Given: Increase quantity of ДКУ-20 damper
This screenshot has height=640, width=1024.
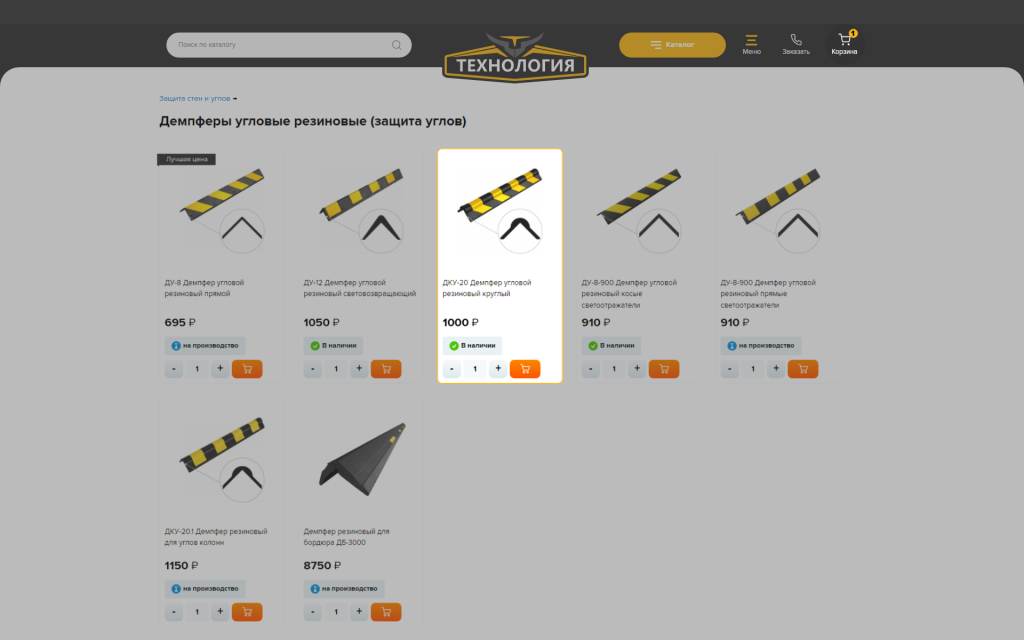Looking at the screenshot, I should 498,369.
